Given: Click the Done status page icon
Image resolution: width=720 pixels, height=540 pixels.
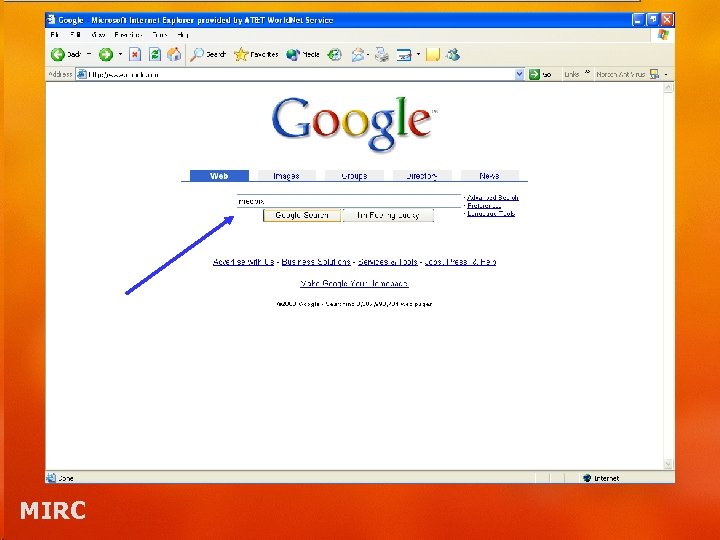Looking at the screenshot, I should pos(51,478).
